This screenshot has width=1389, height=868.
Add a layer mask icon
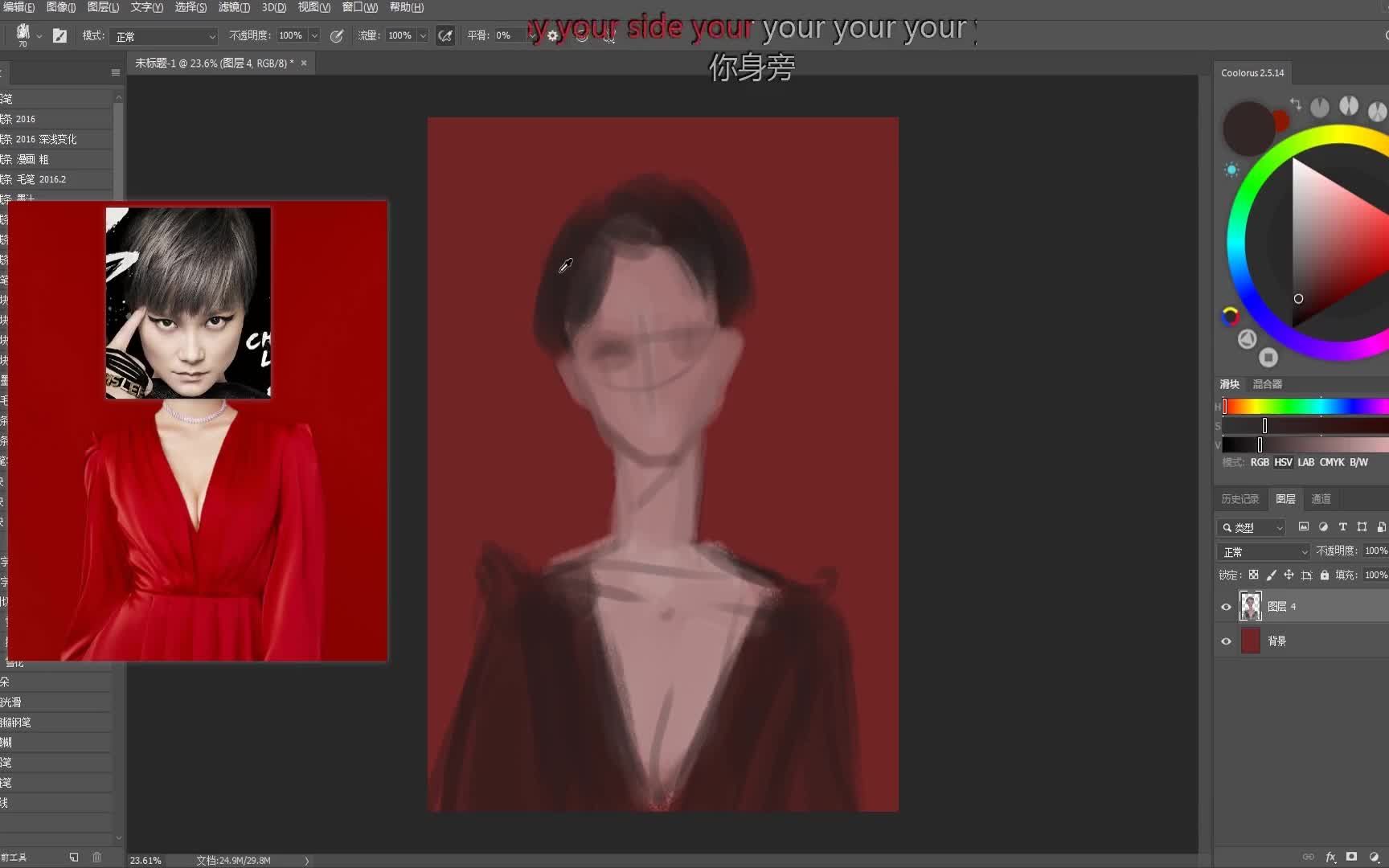[x=1352, y=857]
